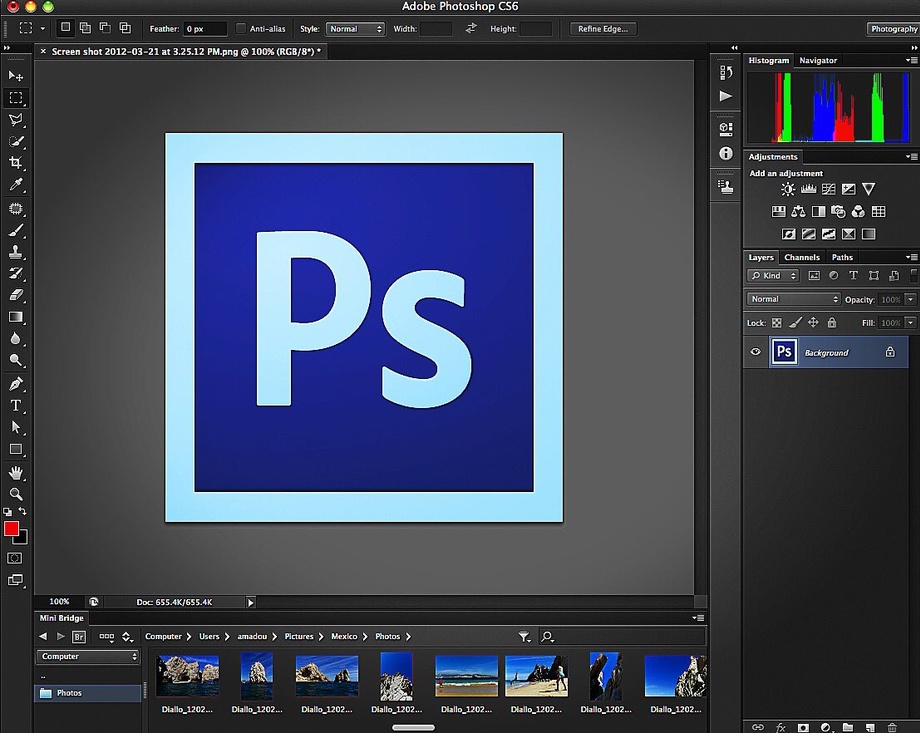Open the blend mode dropdown showing Normal
This screenshot has height=733, width=920.
pos(792,299)
